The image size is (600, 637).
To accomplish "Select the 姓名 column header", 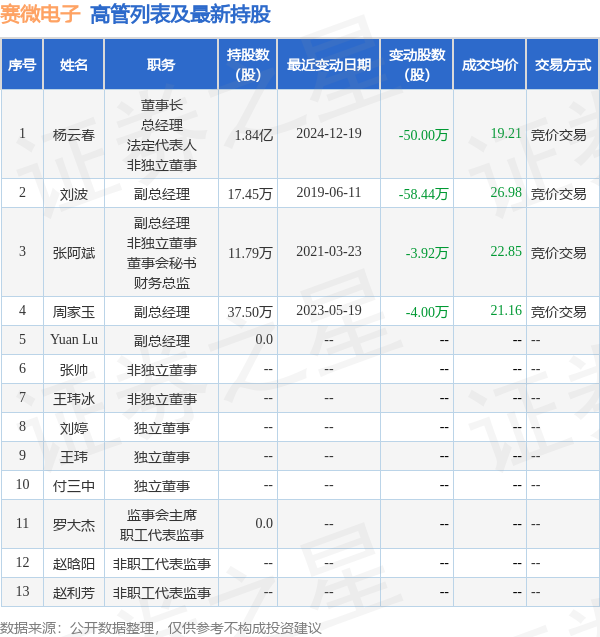I will 74,65.
